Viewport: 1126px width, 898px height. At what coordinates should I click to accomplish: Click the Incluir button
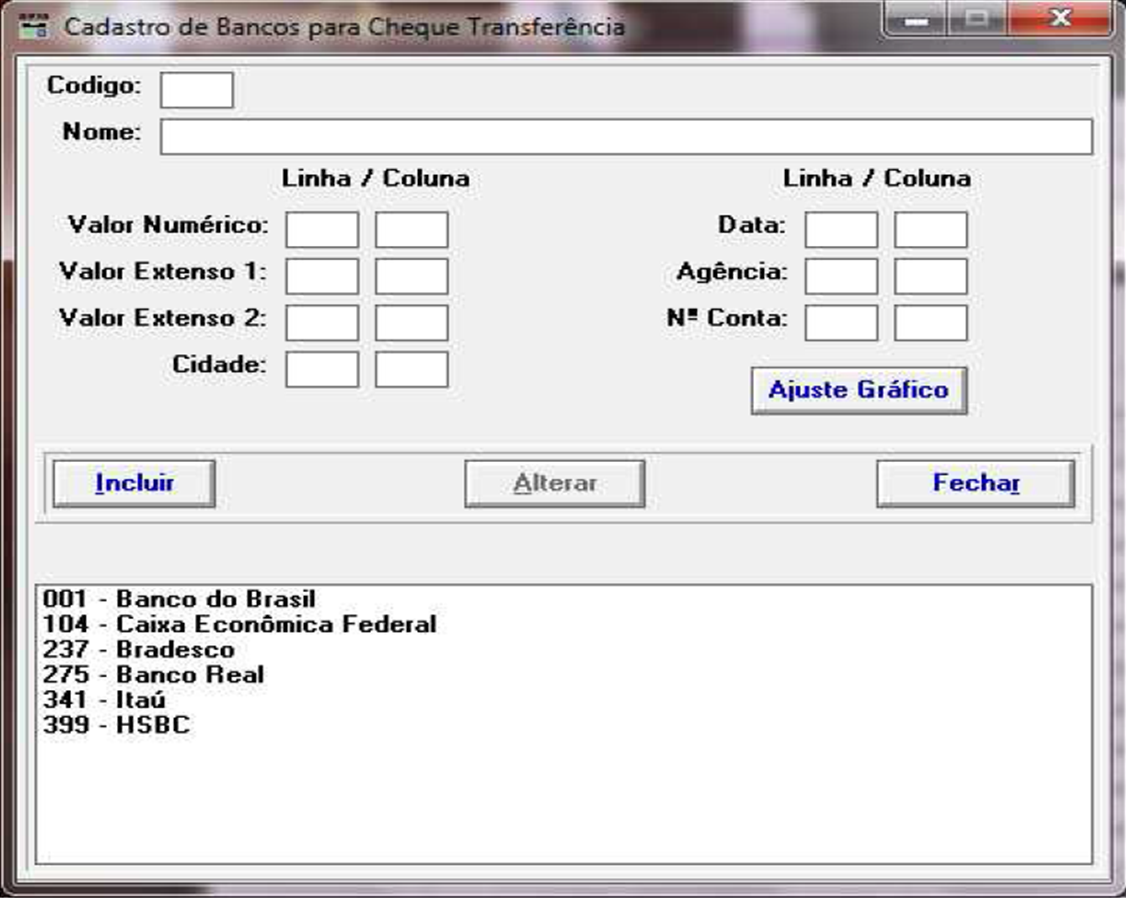coord(134,484)
